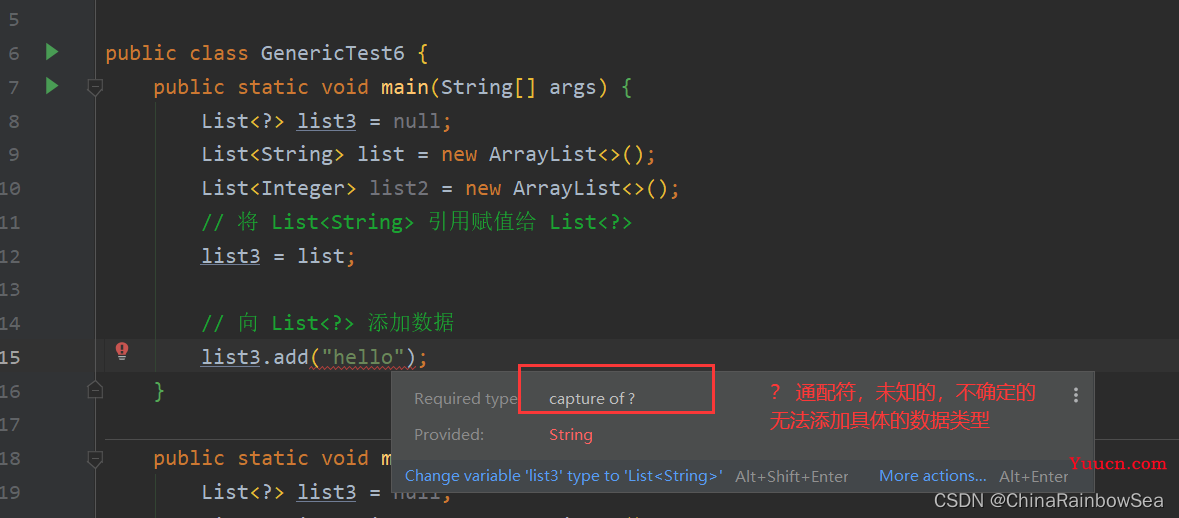Click line number 15 in the gutter
The height and width of the screenshot is (518, 1179).
point(10,357)
